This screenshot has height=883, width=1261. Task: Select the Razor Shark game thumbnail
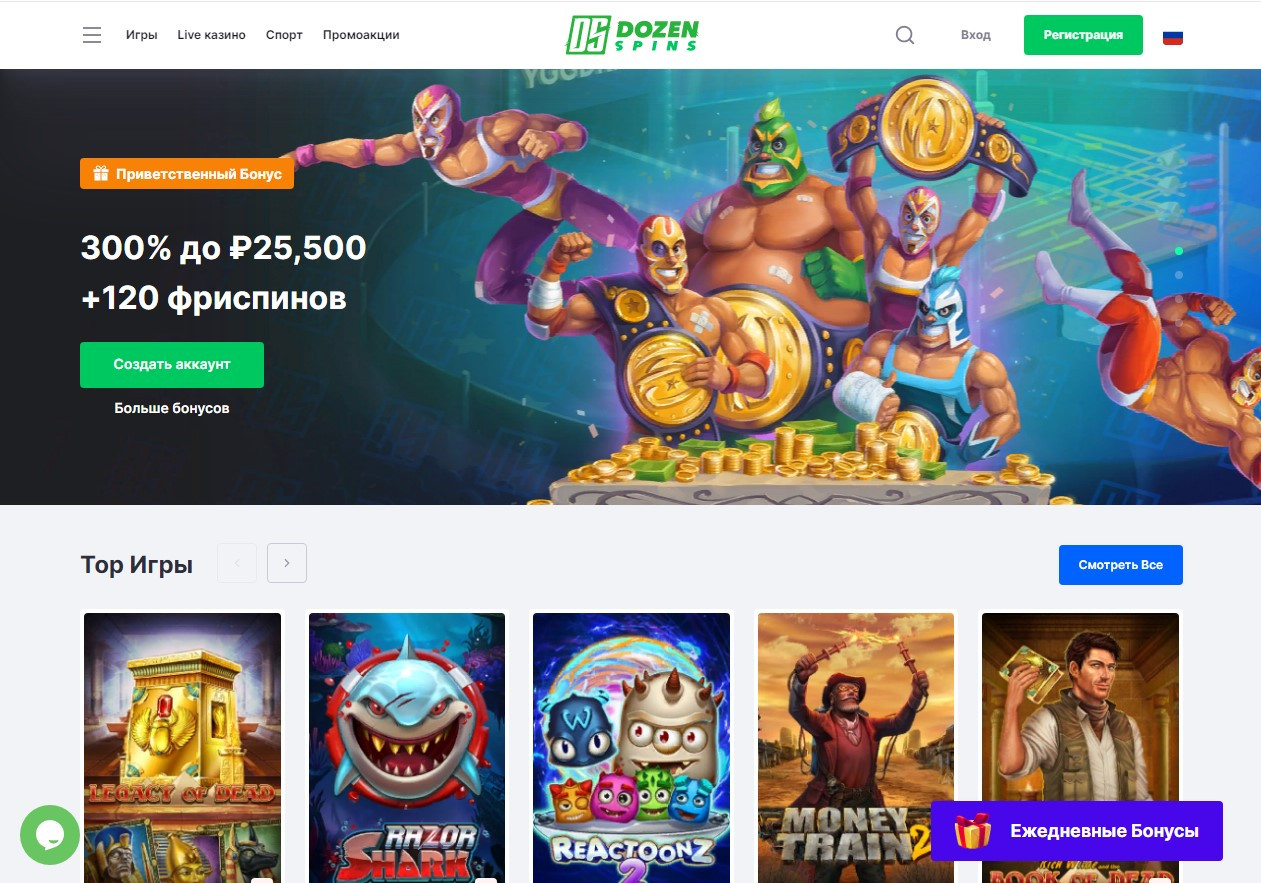(x=407, y=748)
